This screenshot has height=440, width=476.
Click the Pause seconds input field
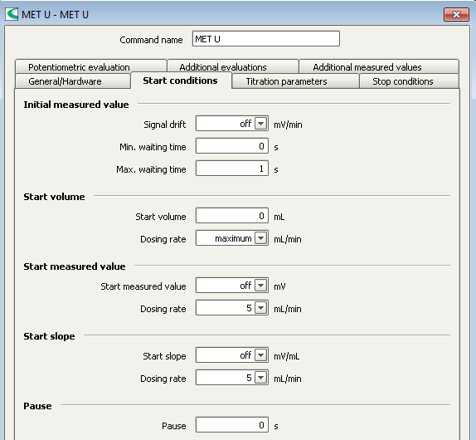point(232,425)
